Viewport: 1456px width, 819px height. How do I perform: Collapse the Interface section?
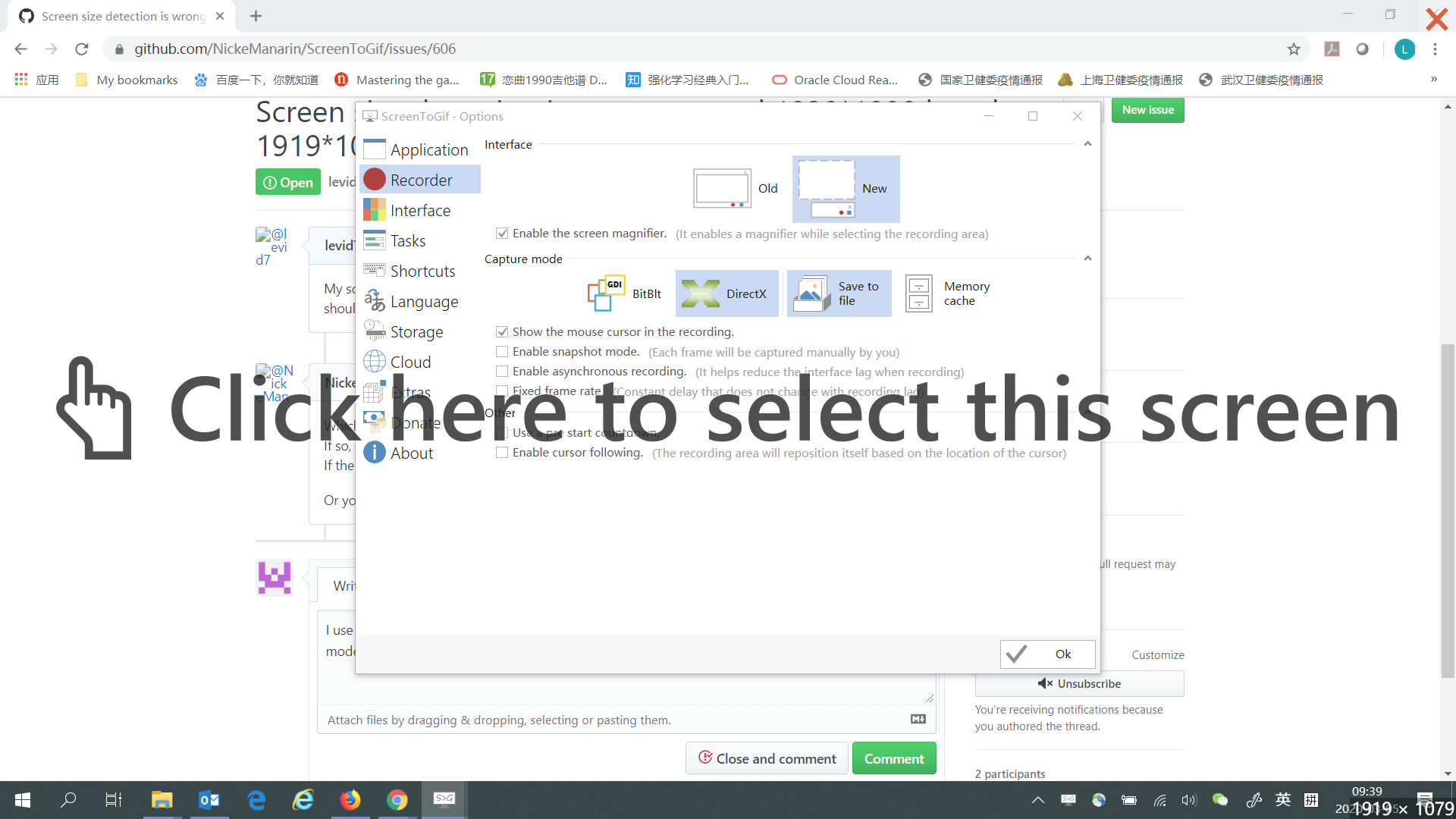[x=1087, y=144]
